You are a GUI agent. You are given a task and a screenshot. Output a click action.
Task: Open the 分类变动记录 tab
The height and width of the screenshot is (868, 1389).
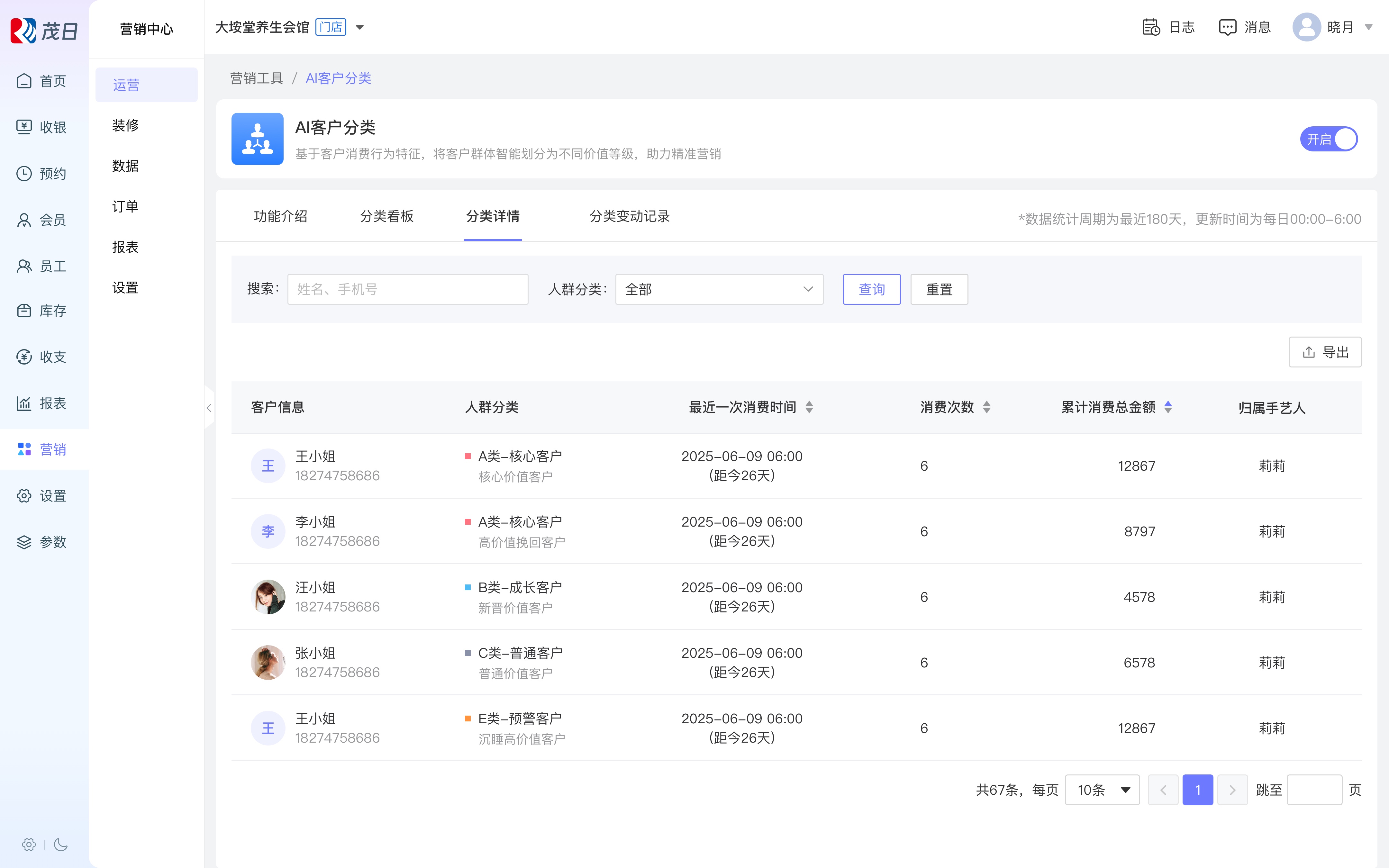[629, 216]
